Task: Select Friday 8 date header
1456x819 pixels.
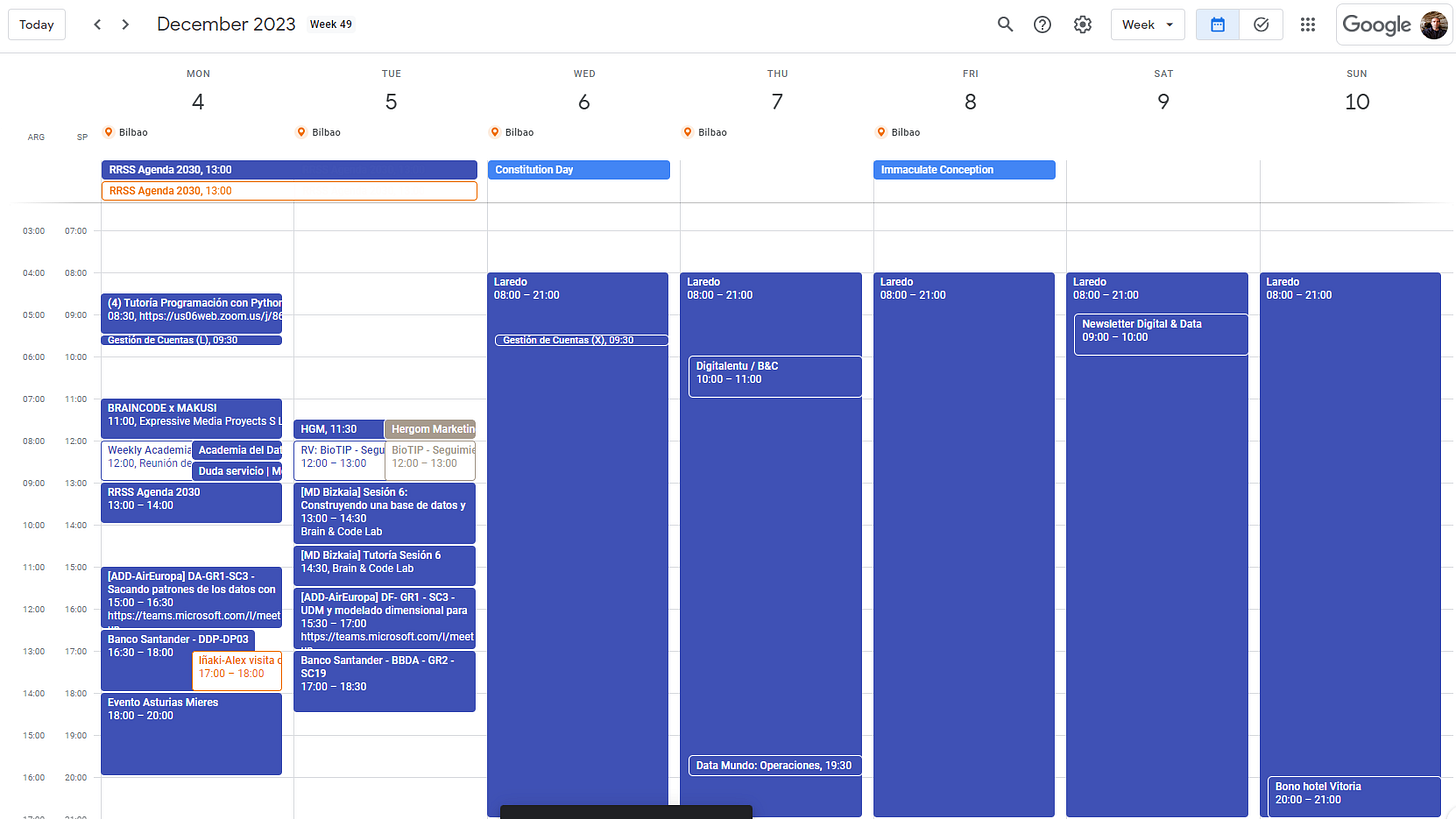Action: tap(970, 101)
